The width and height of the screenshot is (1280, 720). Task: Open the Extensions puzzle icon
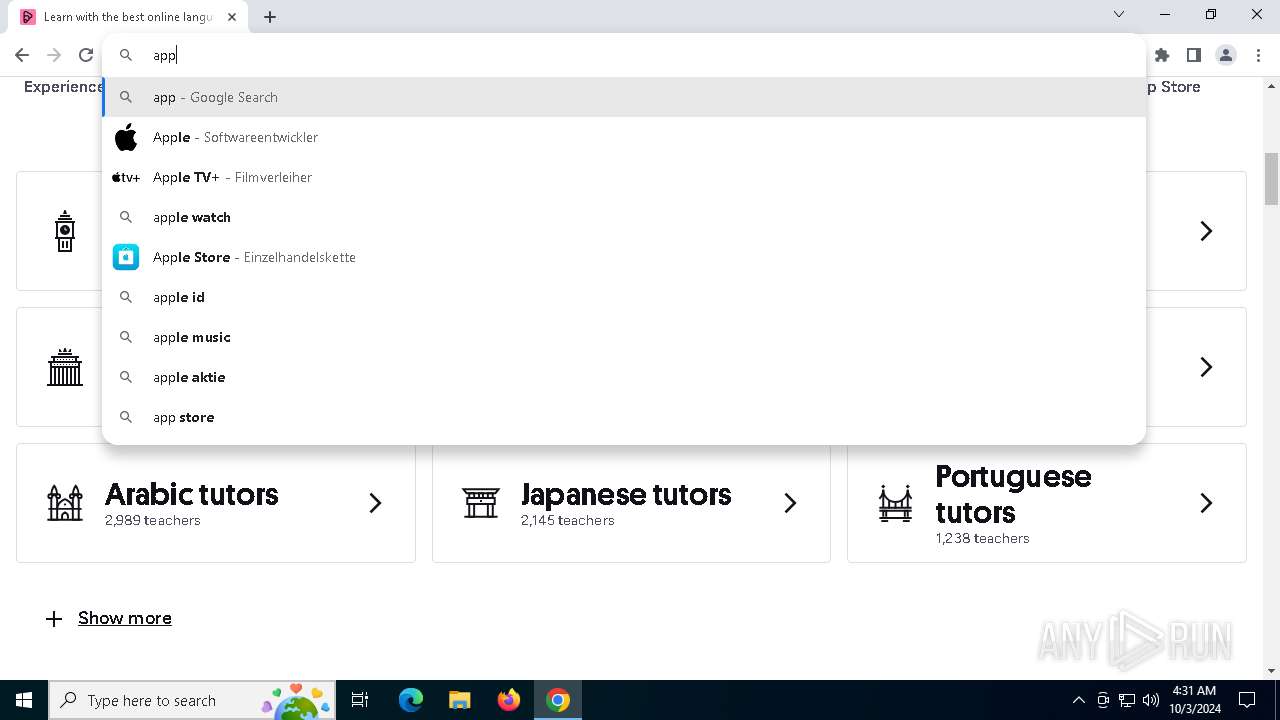(x=1162, y=55)
